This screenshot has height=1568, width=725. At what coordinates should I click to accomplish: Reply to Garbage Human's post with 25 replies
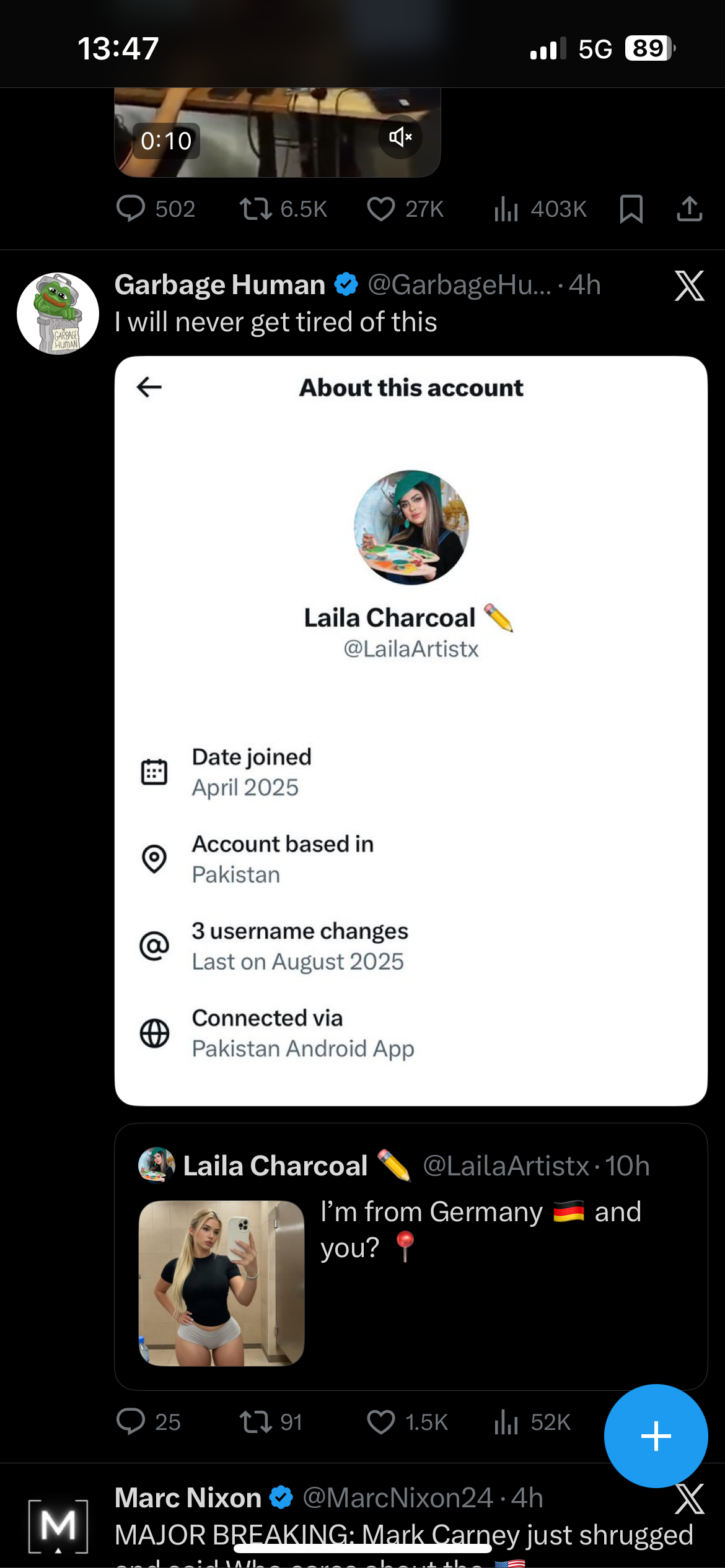coord(131,1422)
